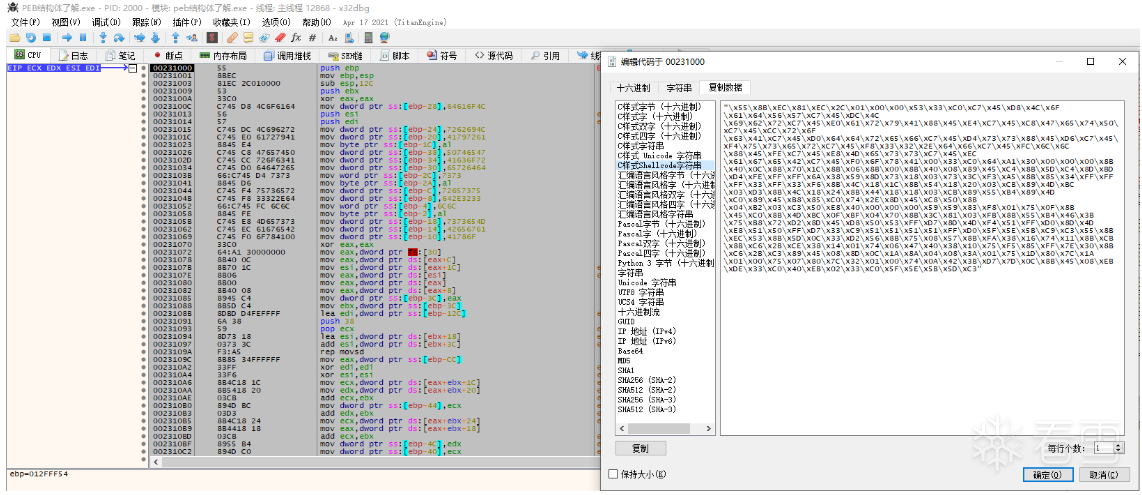Click the format list horizontal scrollbar
This screenshot has width=1142, height=495.
click(x=664, y=430)
